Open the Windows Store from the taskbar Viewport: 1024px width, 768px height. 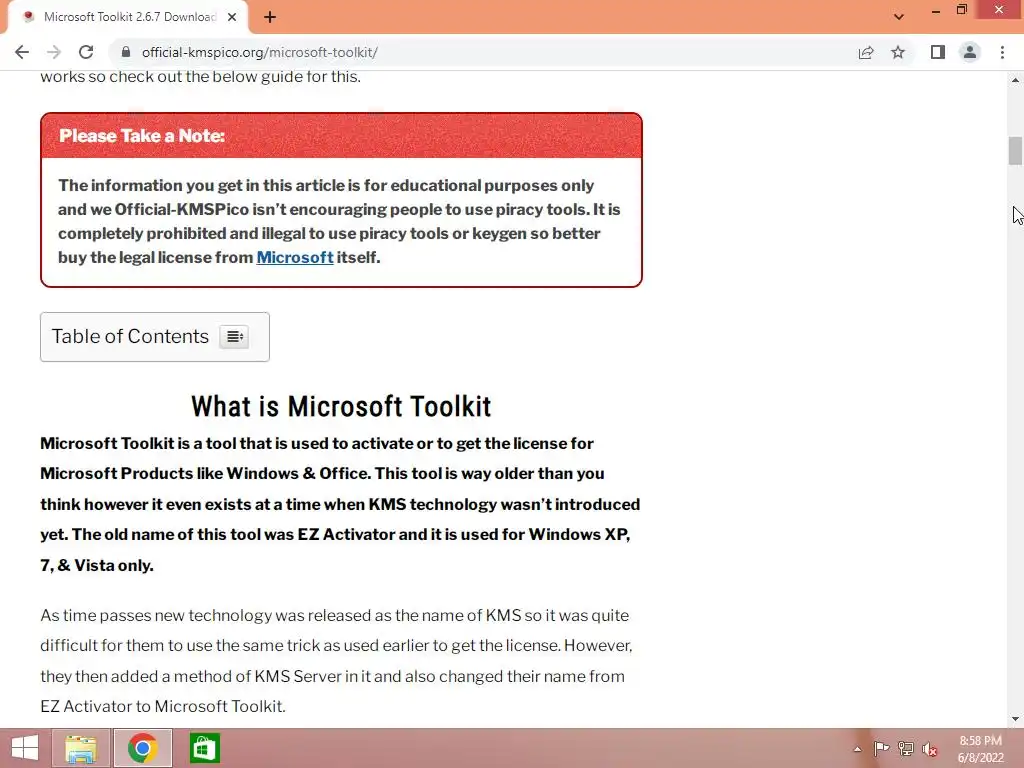coord(204,748)
